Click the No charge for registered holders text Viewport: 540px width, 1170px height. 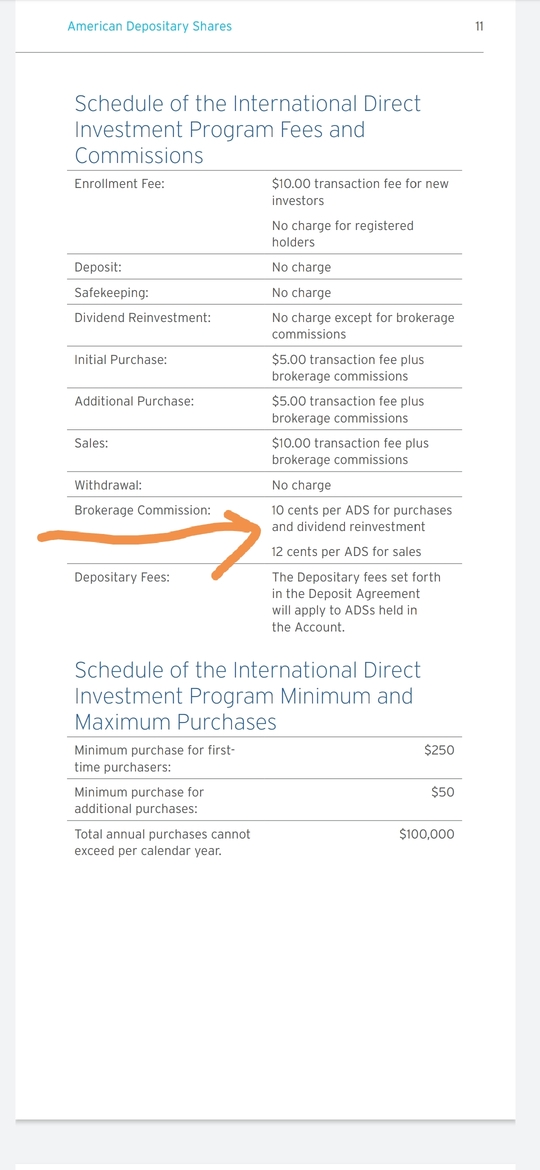[342, 234]
